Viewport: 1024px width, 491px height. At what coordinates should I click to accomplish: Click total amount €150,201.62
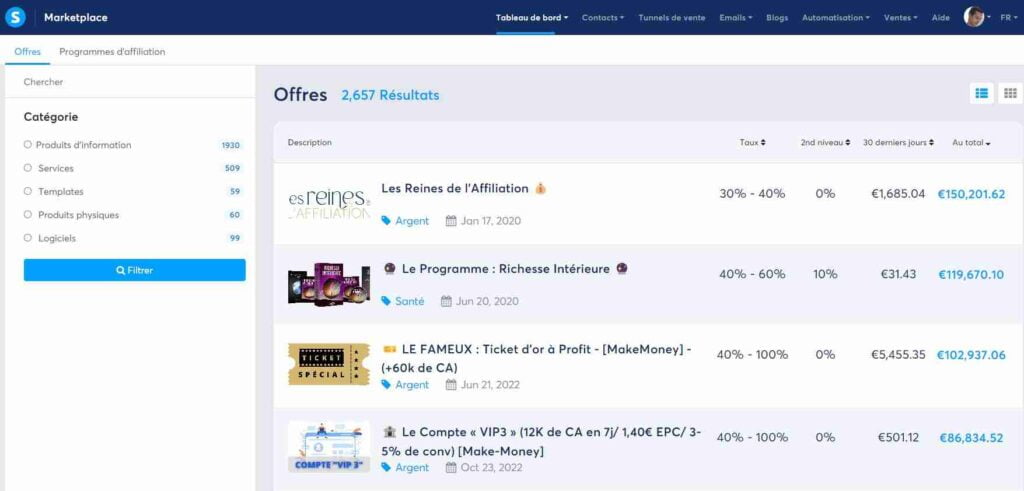tap(971, 194)
